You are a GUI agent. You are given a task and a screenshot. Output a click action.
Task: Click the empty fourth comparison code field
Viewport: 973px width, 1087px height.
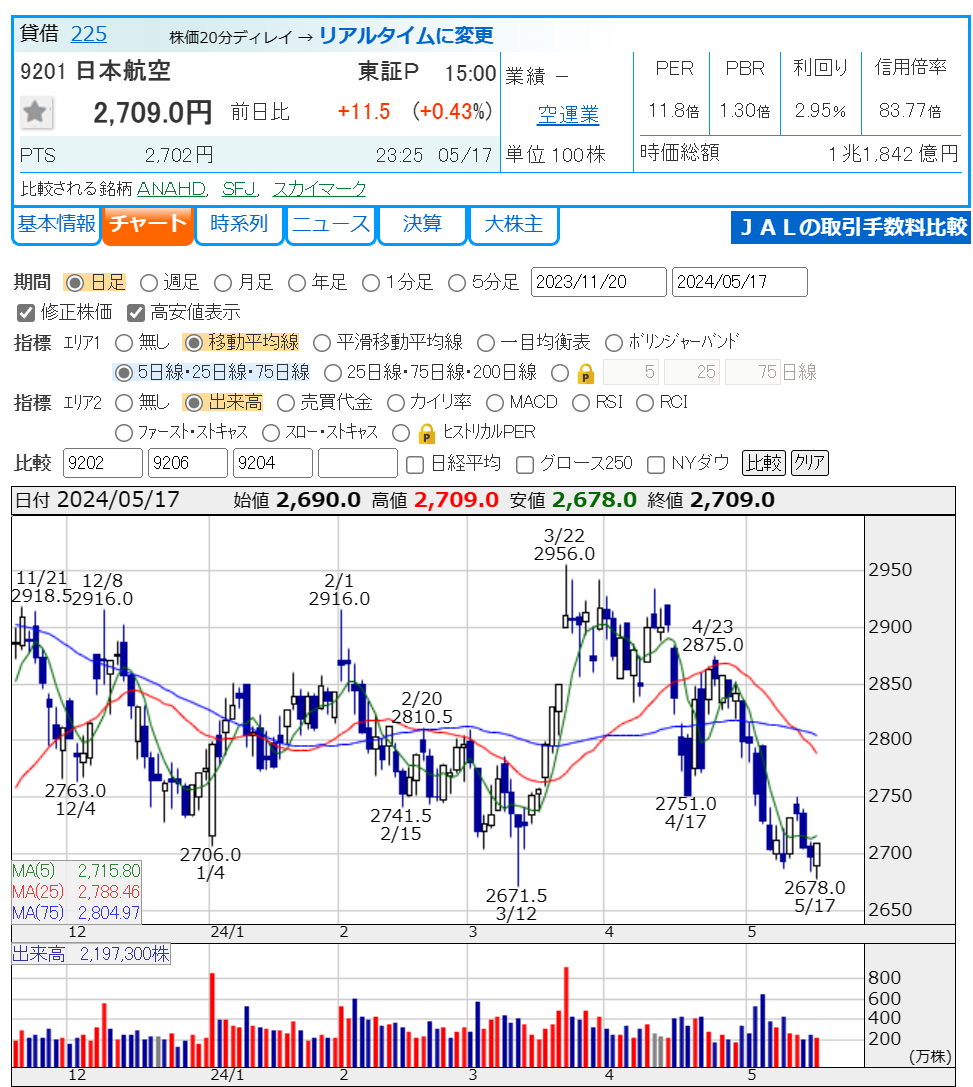tap(357, 463)
